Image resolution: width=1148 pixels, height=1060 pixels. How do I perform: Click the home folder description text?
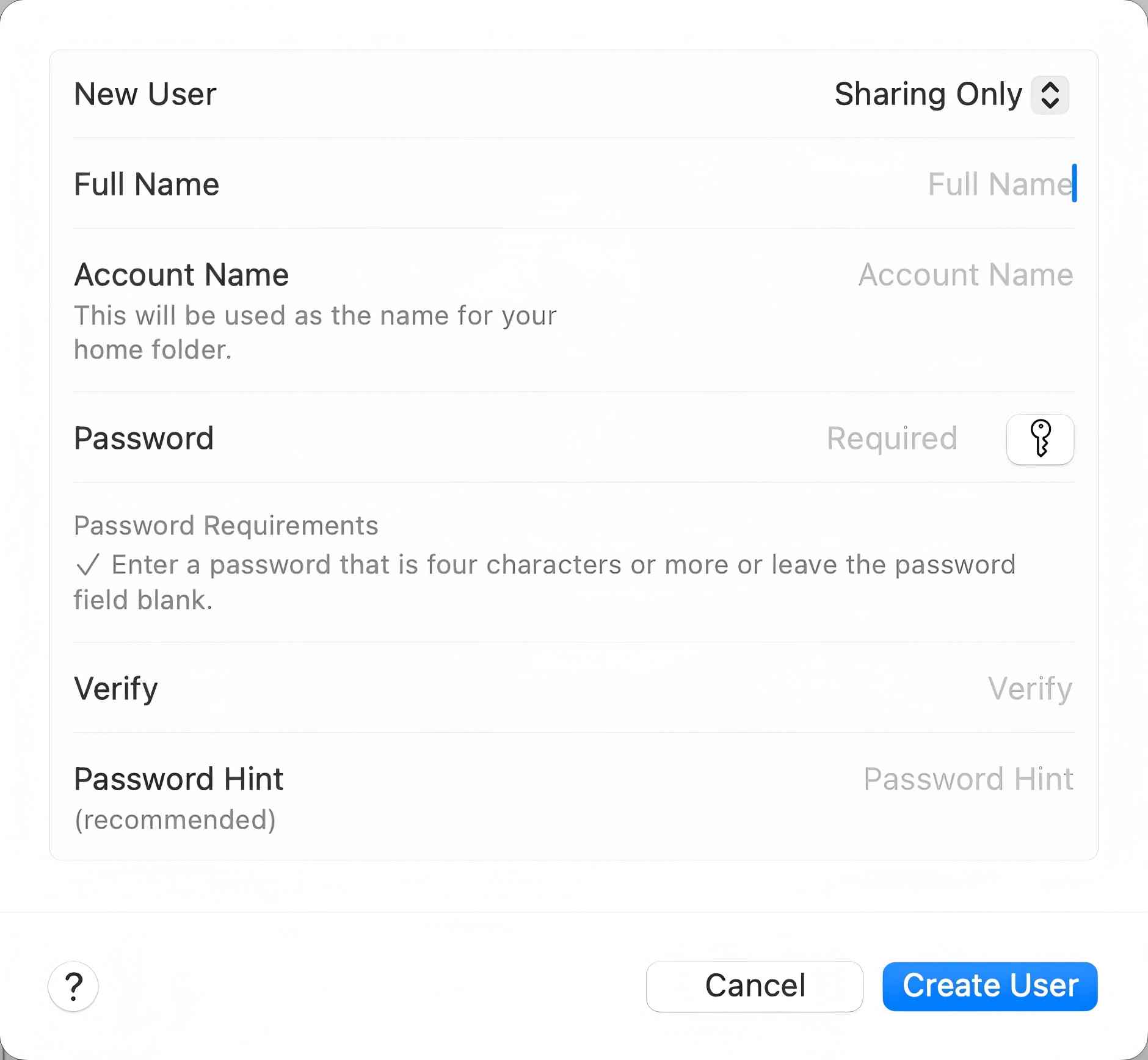315,333
